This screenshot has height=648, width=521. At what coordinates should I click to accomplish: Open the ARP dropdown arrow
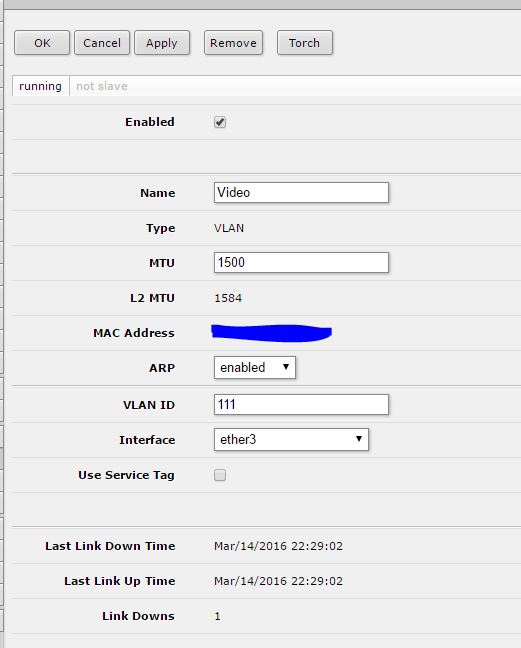click(285, 367)
